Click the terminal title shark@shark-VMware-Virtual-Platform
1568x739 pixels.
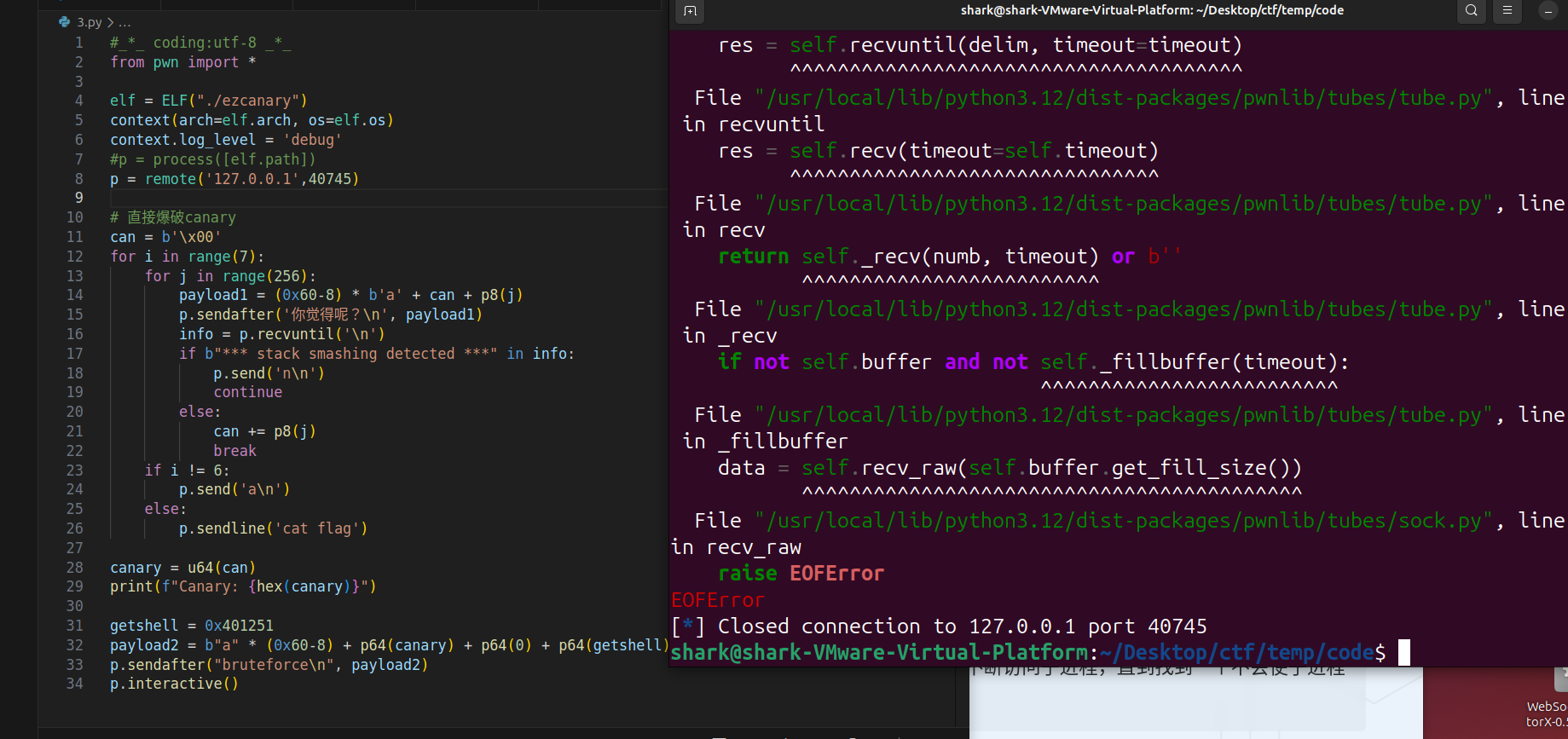pyautogui.click(x=1152, y=10)
